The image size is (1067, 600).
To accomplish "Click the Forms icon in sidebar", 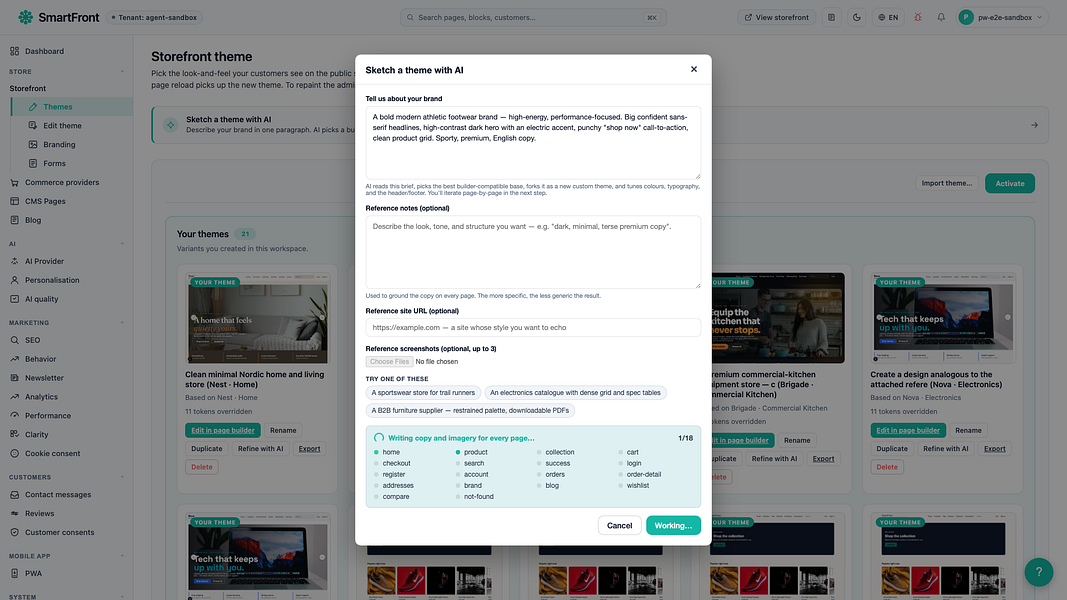I will (33, 163).
